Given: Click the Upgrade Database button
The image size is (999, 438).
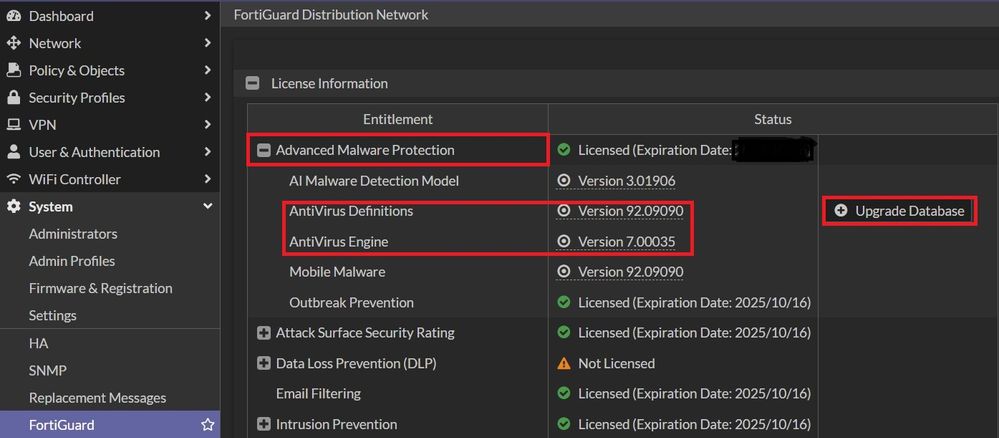Looking at the screenshot, I should point(899,211).
